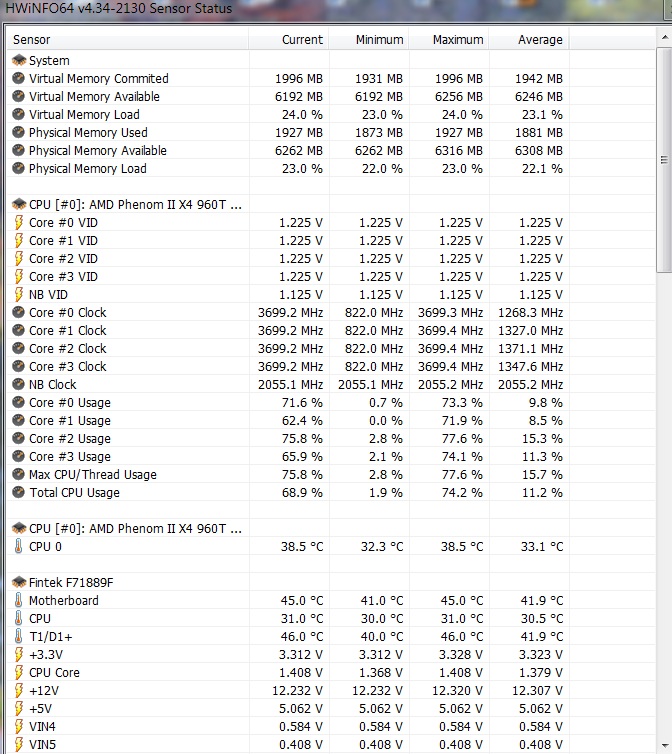Click the CPU Core voltage icon

18,672
